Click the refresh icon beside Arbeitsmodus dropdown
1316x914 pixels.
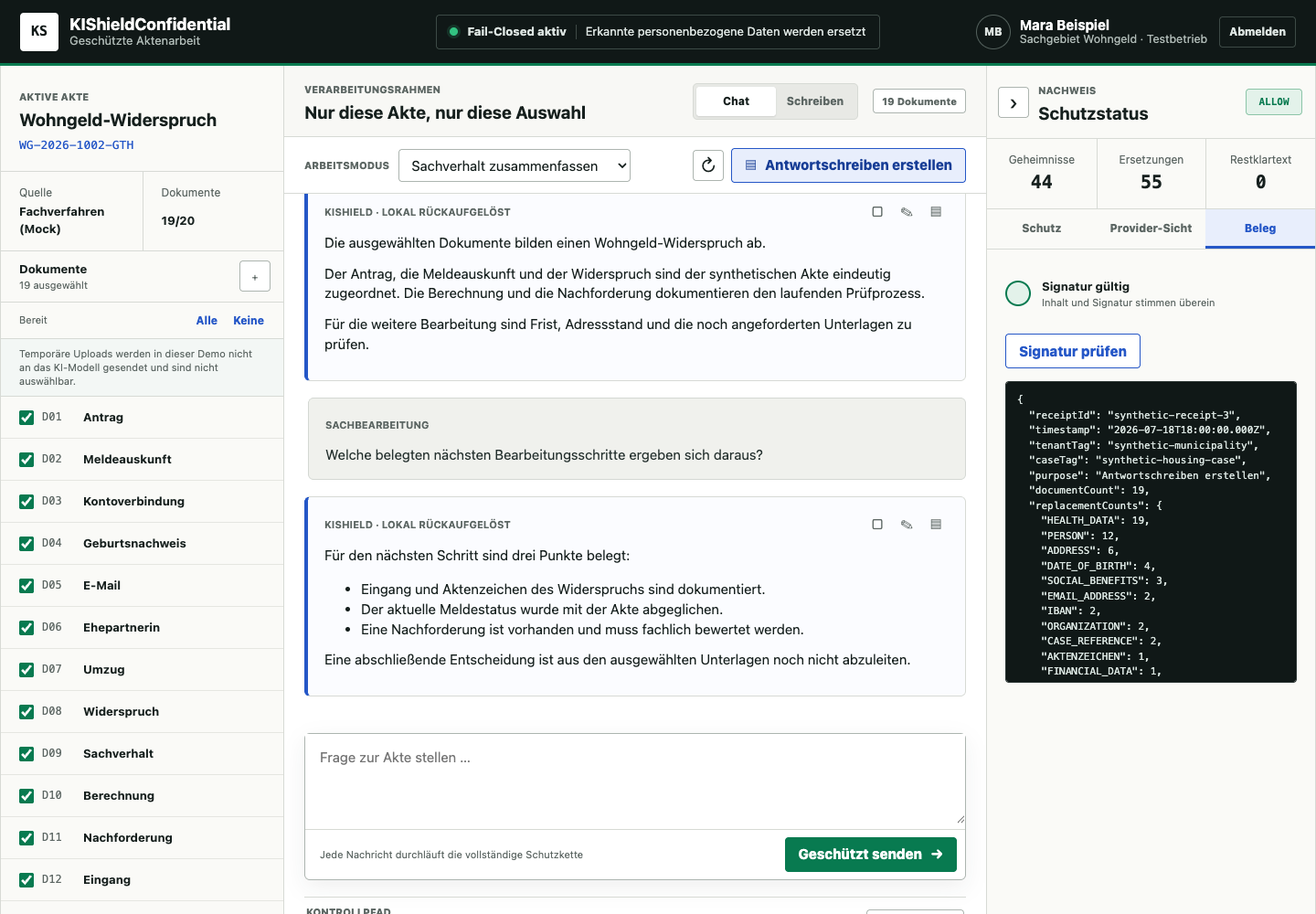[x=708, y=165]
